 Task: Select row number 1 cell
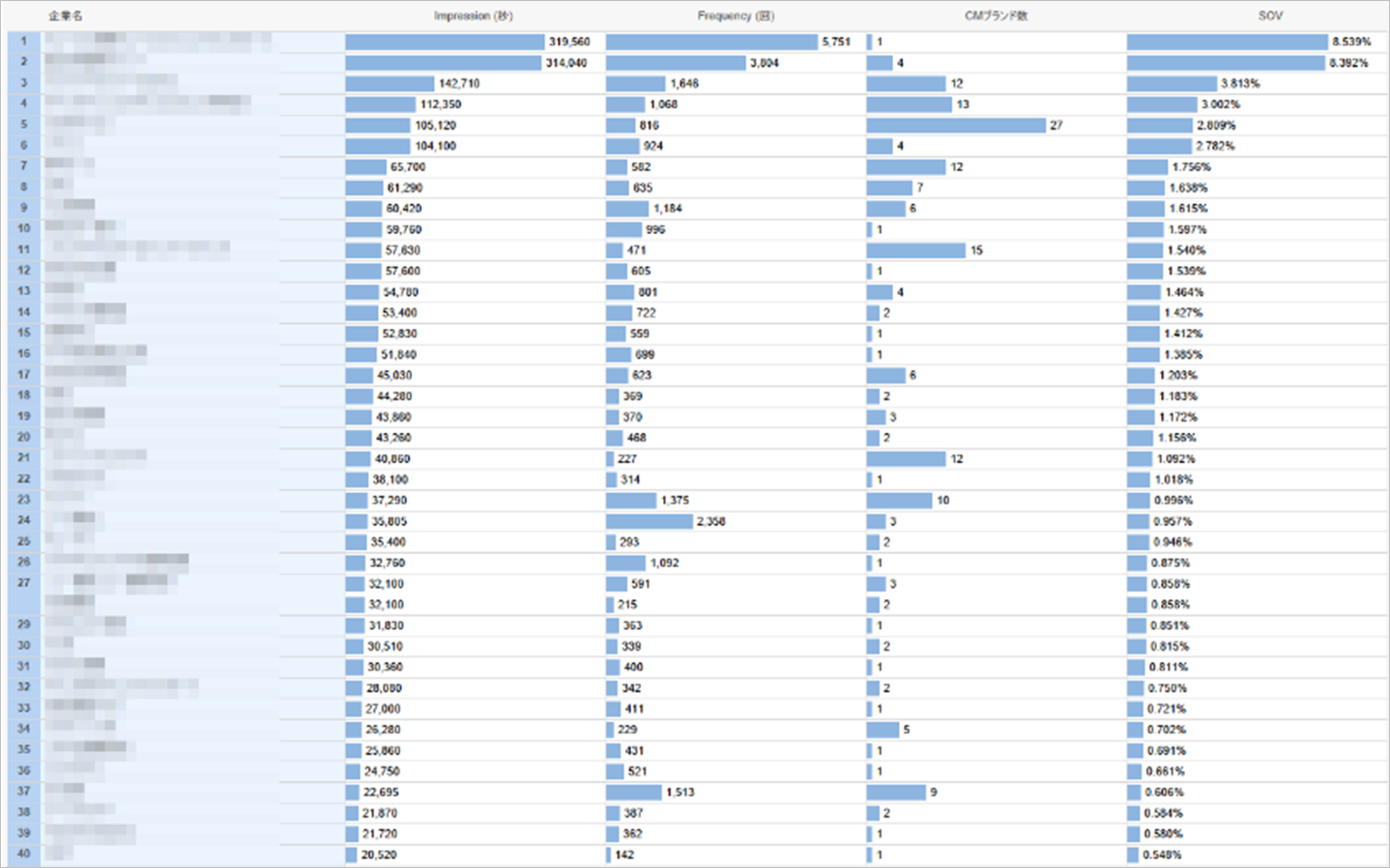point(24,42)
